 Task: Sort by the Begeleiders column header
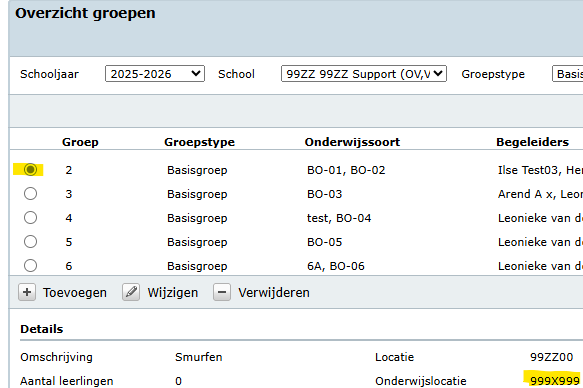point(532,142)
